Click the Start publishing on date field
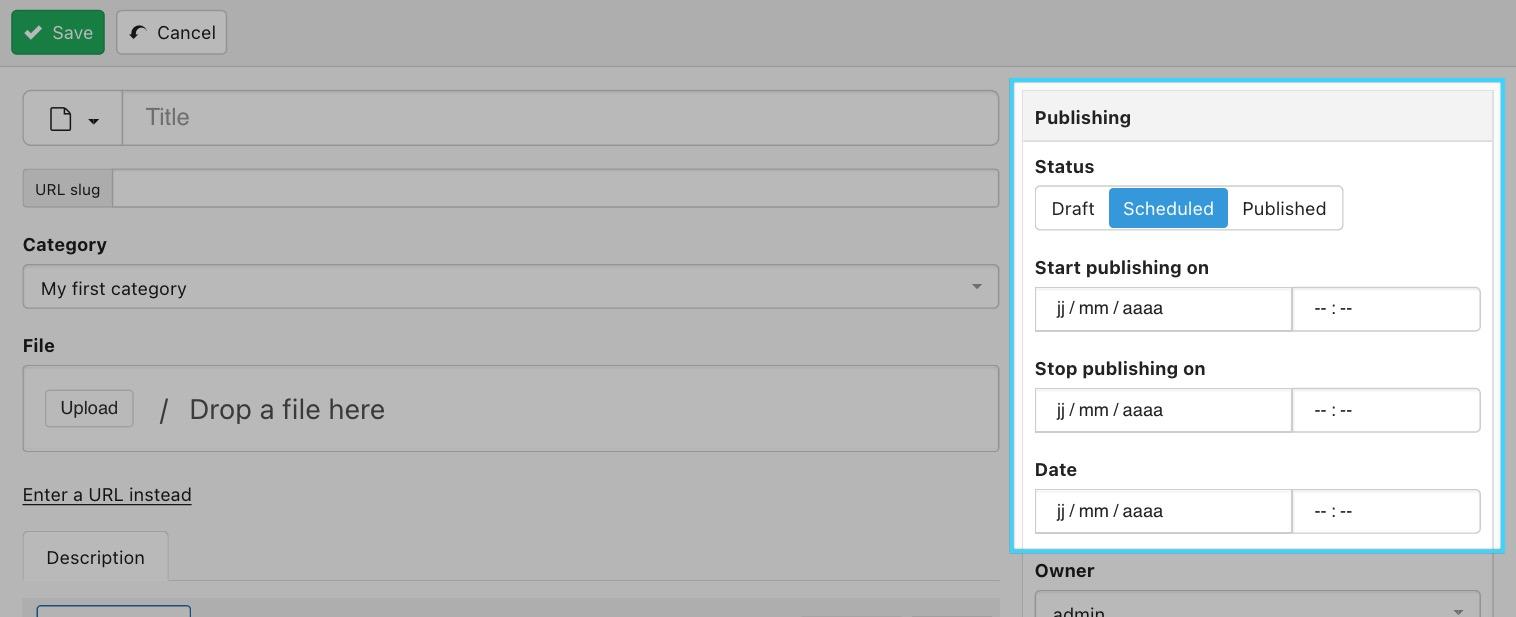 coord(1162,309)
